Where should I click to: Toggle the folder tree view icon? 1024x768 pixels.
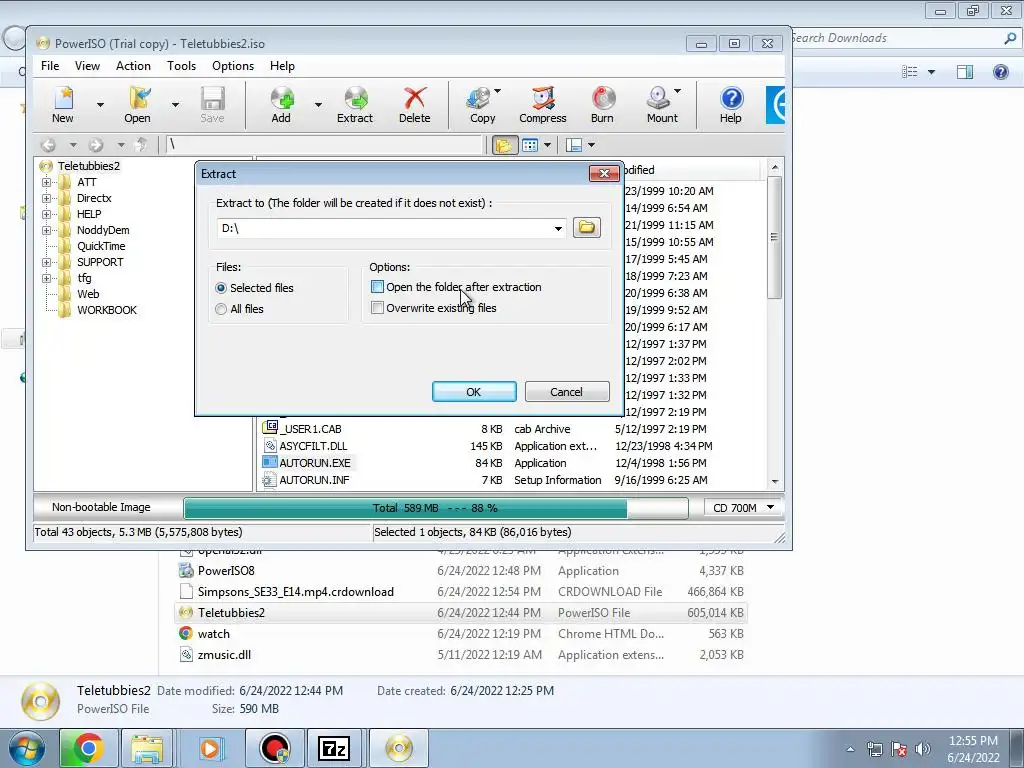coord(504,144)
